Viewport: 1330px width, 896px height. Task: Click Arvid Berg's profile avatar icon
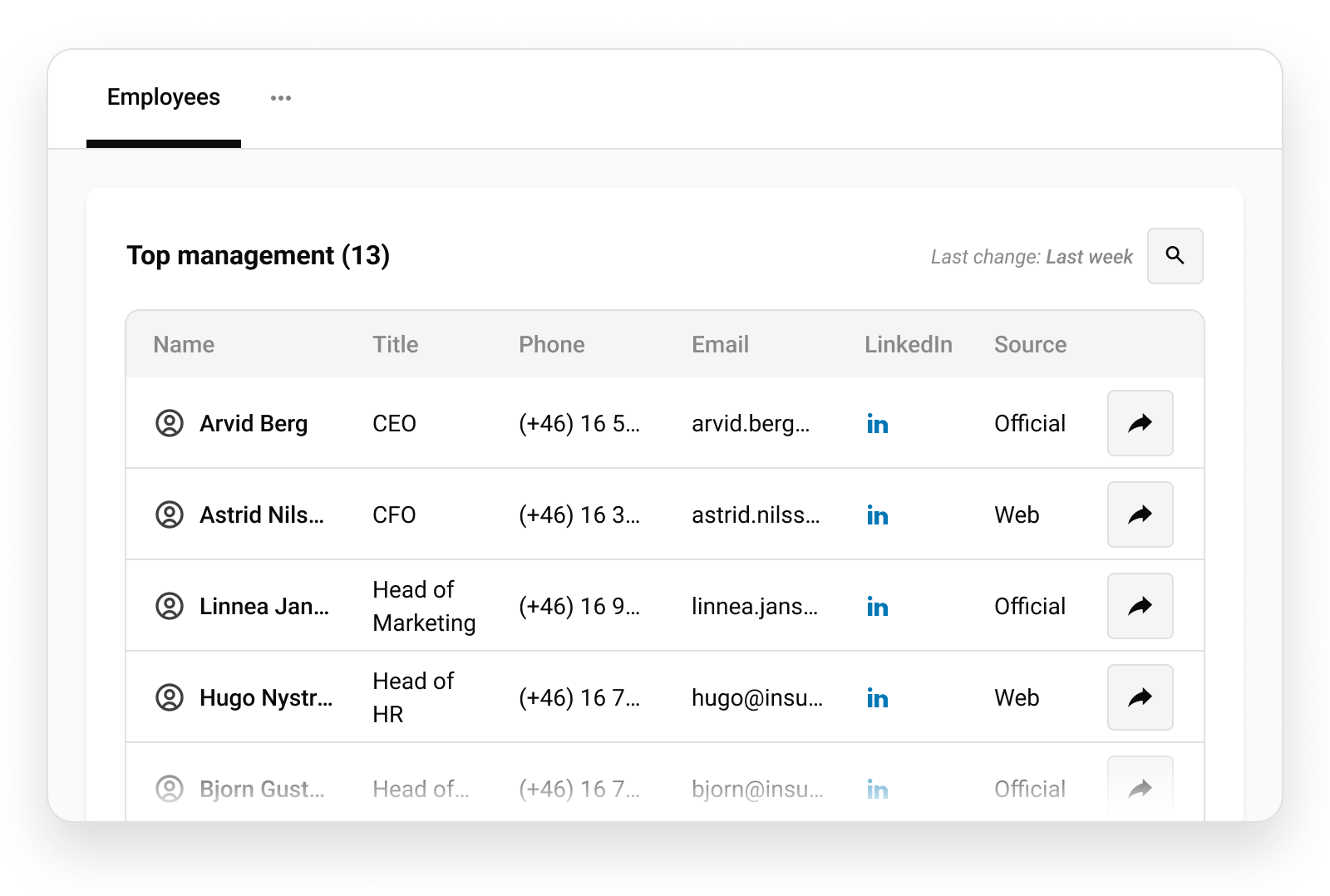[170, 424]
